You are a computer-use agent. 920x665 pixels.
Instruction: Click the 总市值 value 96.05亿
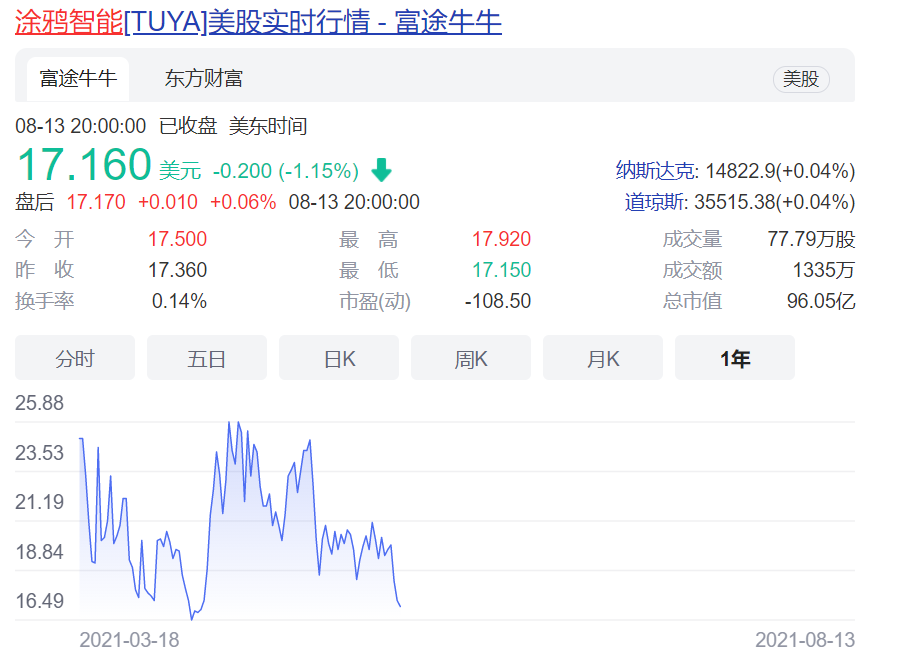pos(821,301)
